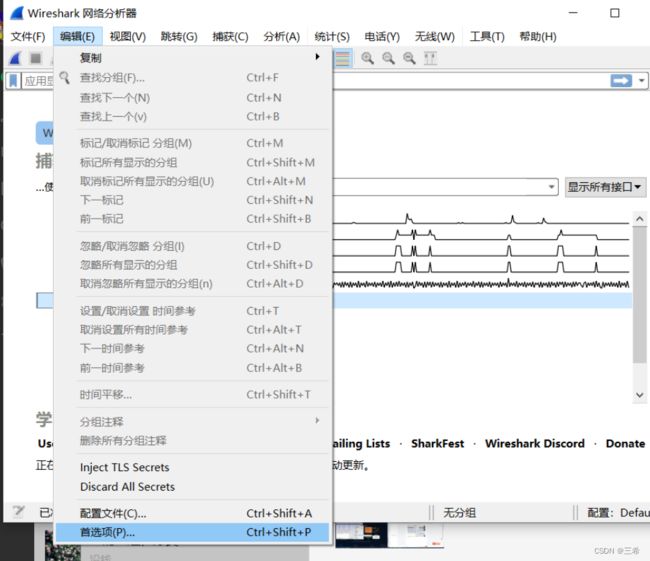Select 查找分组(F)... entry
Viewport: 650px width, 561px height.
click(x=193, y=78)
